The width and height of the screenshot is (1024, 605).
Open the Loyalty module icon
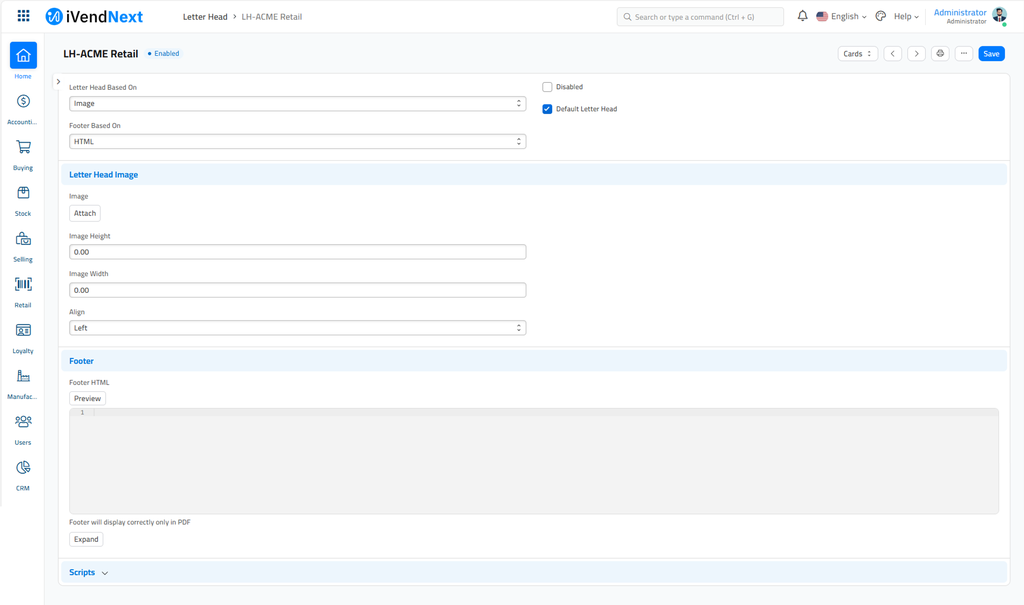coord(23,331)
